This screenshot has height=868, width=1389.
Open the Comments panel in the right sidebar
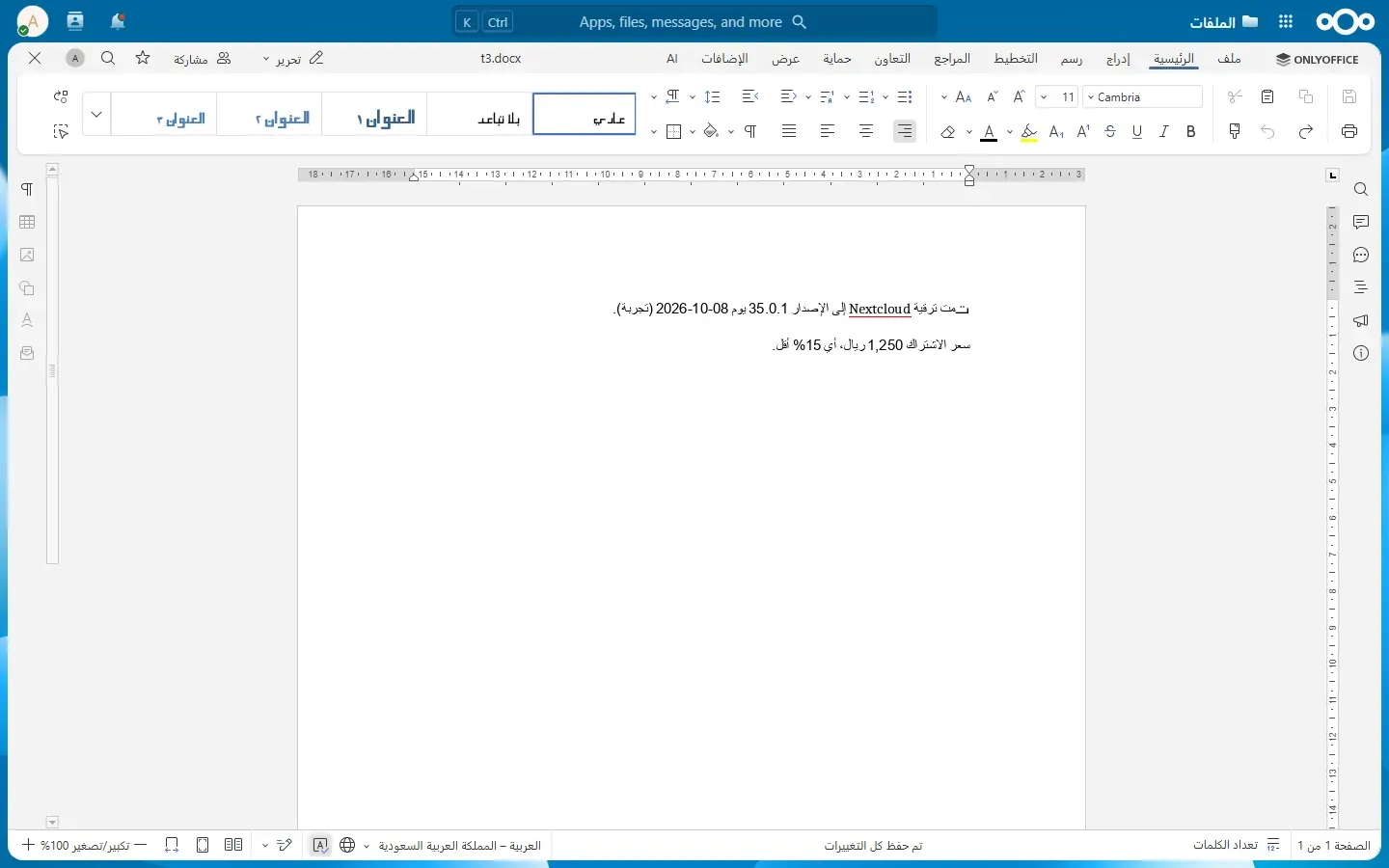pyautogui.click(x=1361, y=223)
